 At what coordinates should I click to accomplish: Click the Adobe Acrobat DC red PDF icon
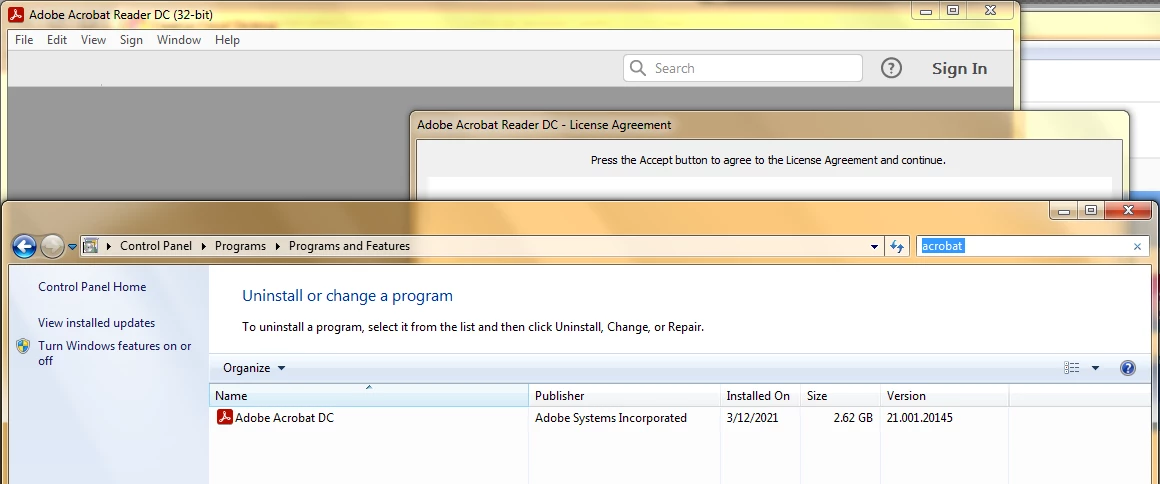225,417
